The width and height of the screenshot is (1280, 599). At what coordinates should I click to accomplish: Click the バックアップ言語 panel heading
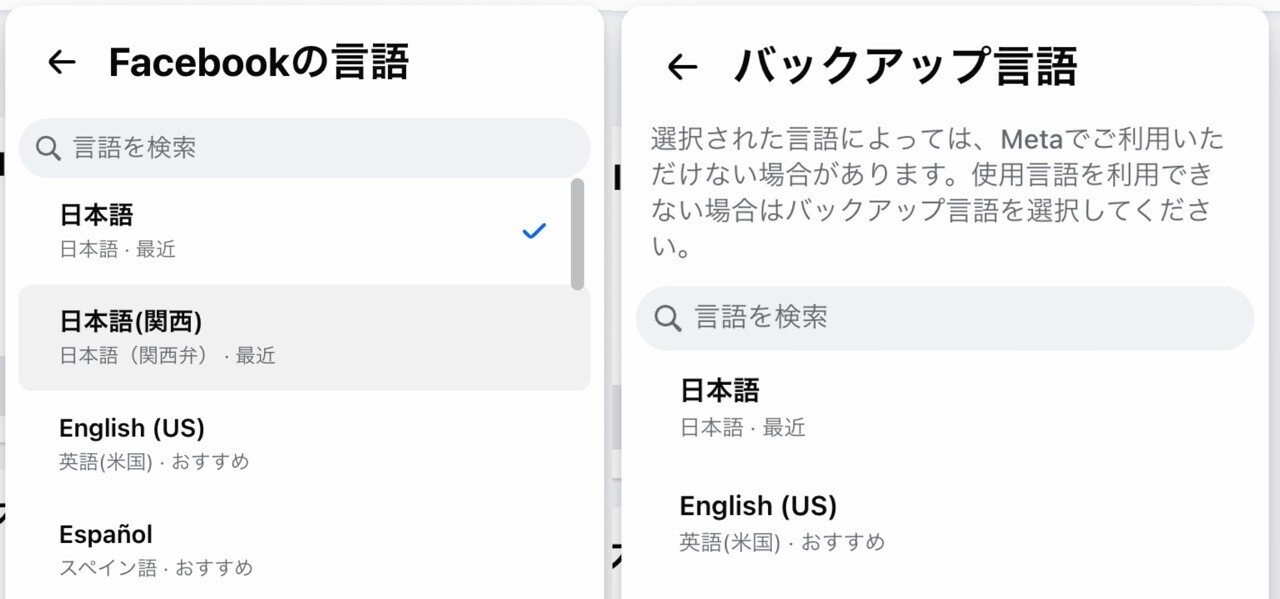point(905,67)
